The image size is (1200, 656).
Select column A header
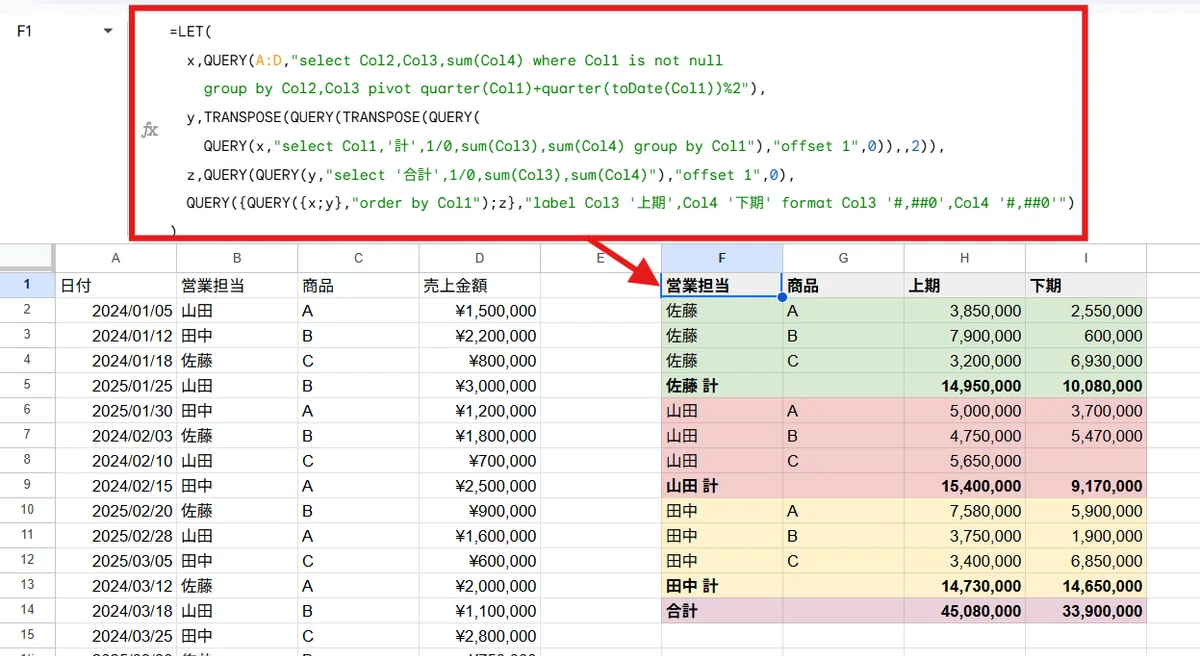(116, 258)
